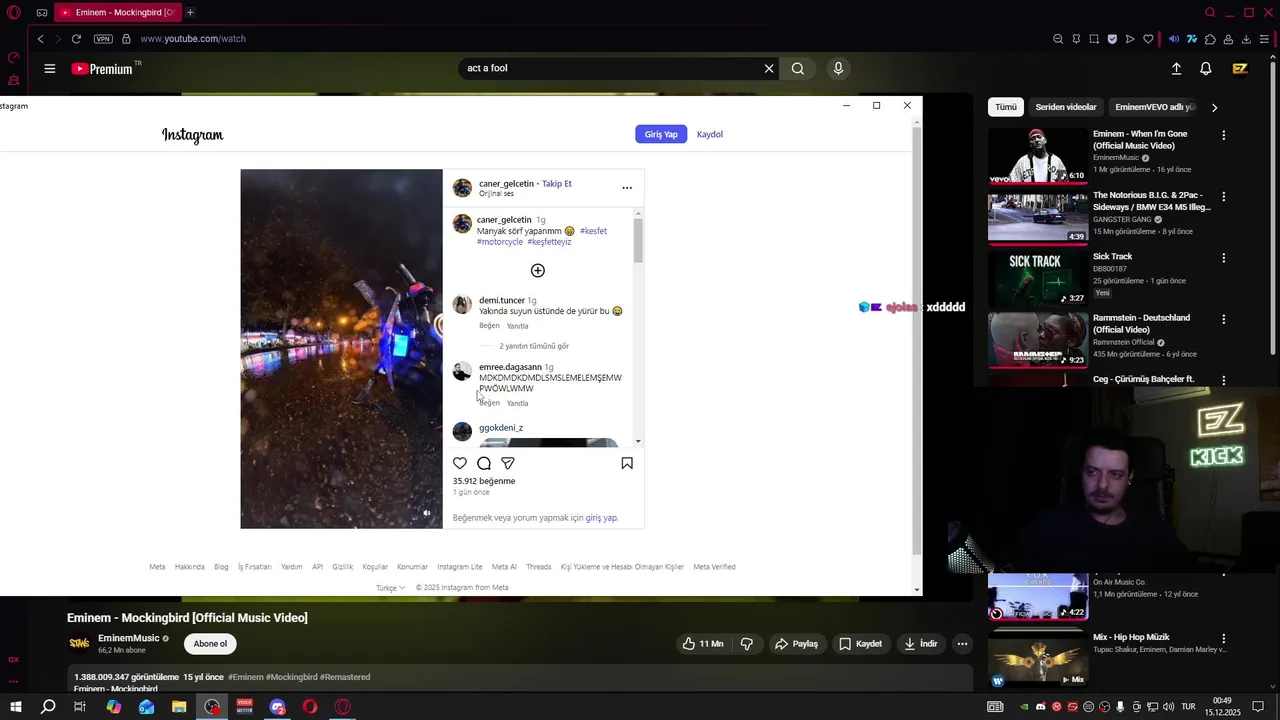Open the Türkçe language dropdown on Instagram
The image size is (1280, 720).
coord(391,588)
